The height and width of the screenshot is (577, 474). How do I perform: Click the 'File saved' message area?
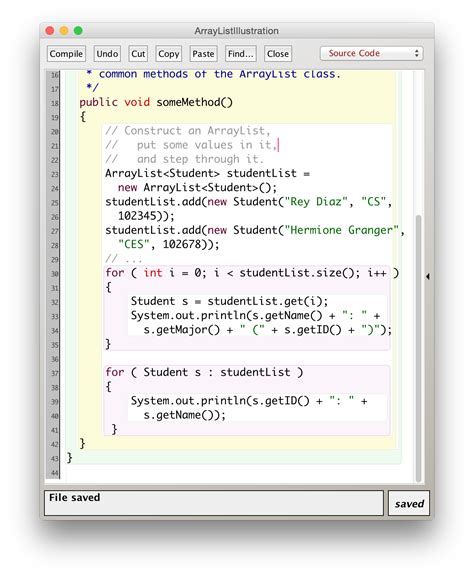(214, 503)
